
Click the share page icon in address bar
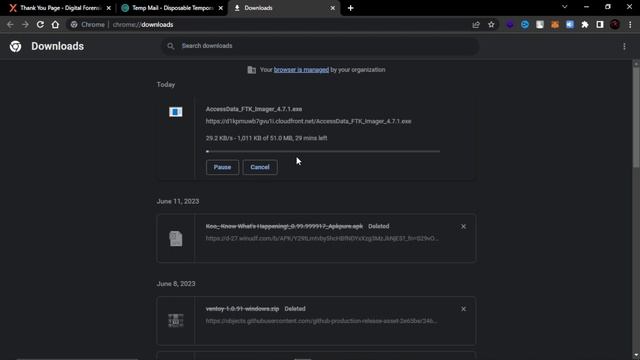point(476,25)
